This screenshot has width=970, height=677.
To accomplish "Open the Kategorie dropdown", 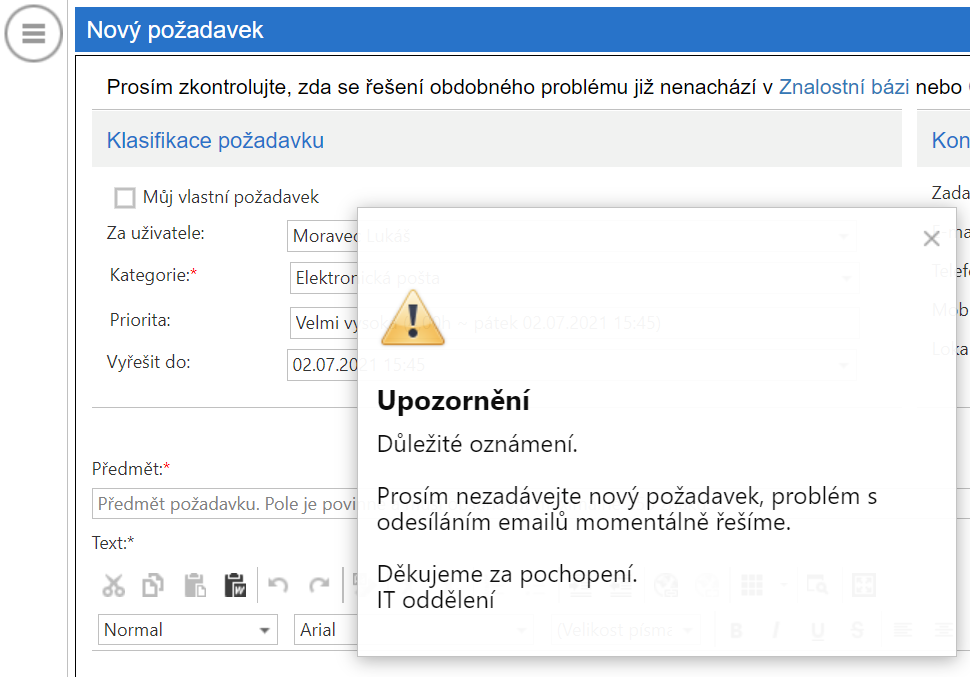I will point(323,278).
